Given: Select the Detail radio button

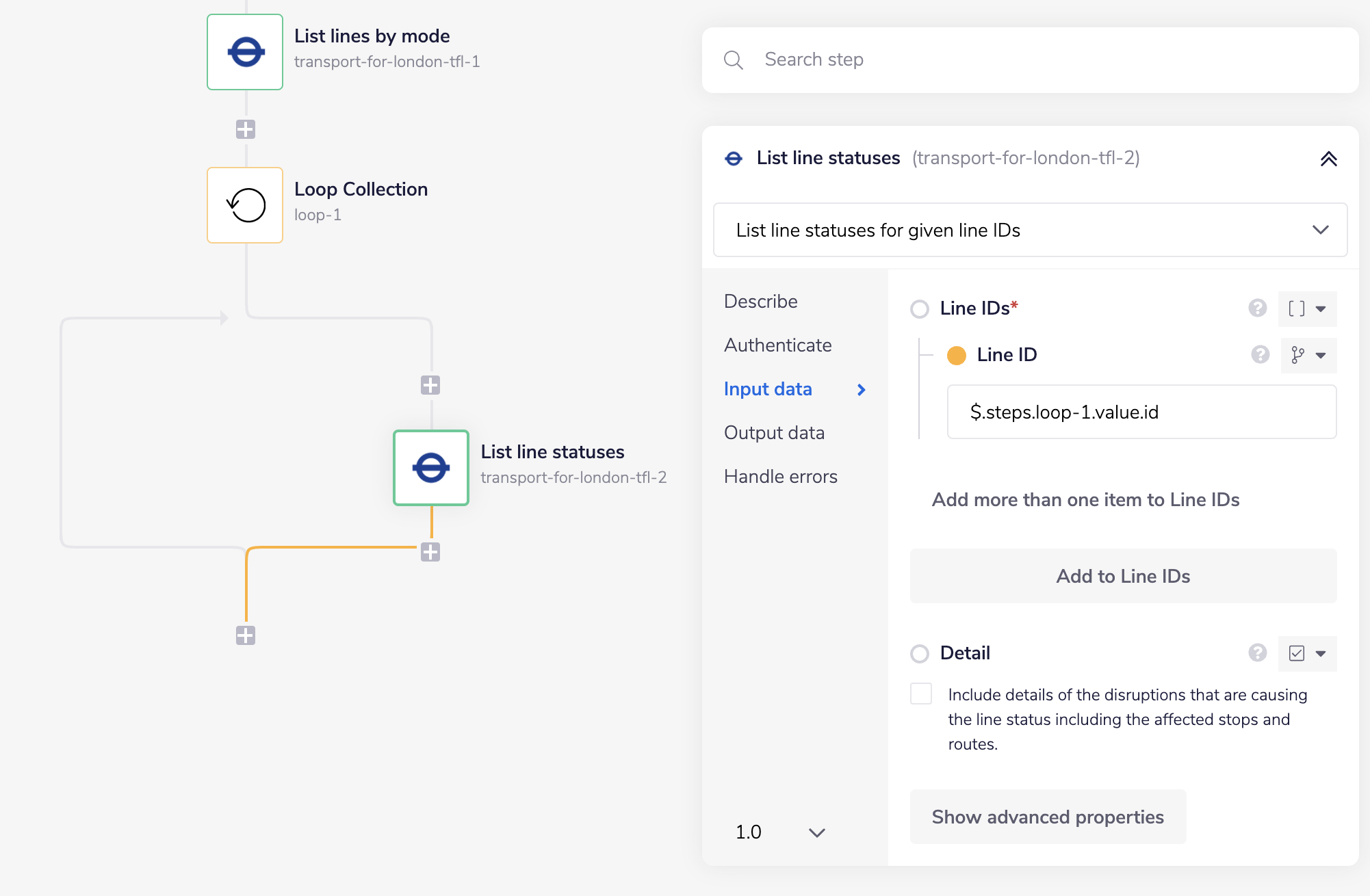Looking at the screenshot, I should pos(920,654).
